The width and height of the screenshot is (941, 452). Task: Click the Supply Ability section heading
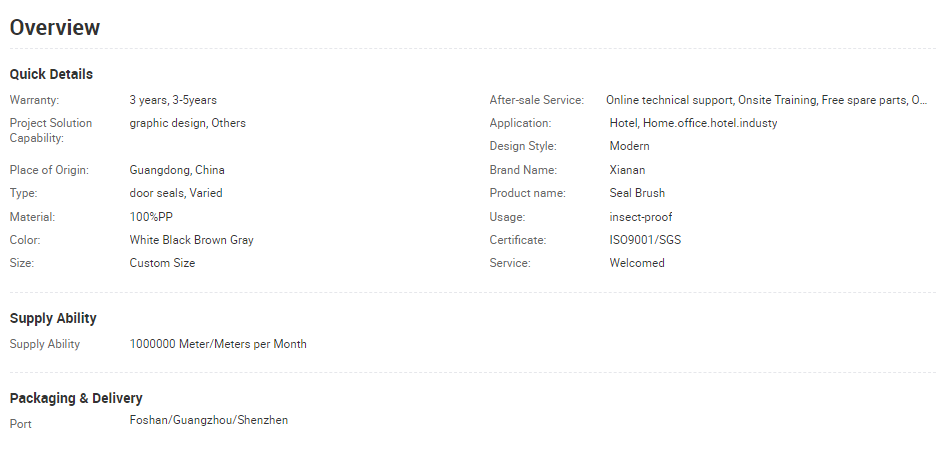pyautogui.click(x=53, y=318)
